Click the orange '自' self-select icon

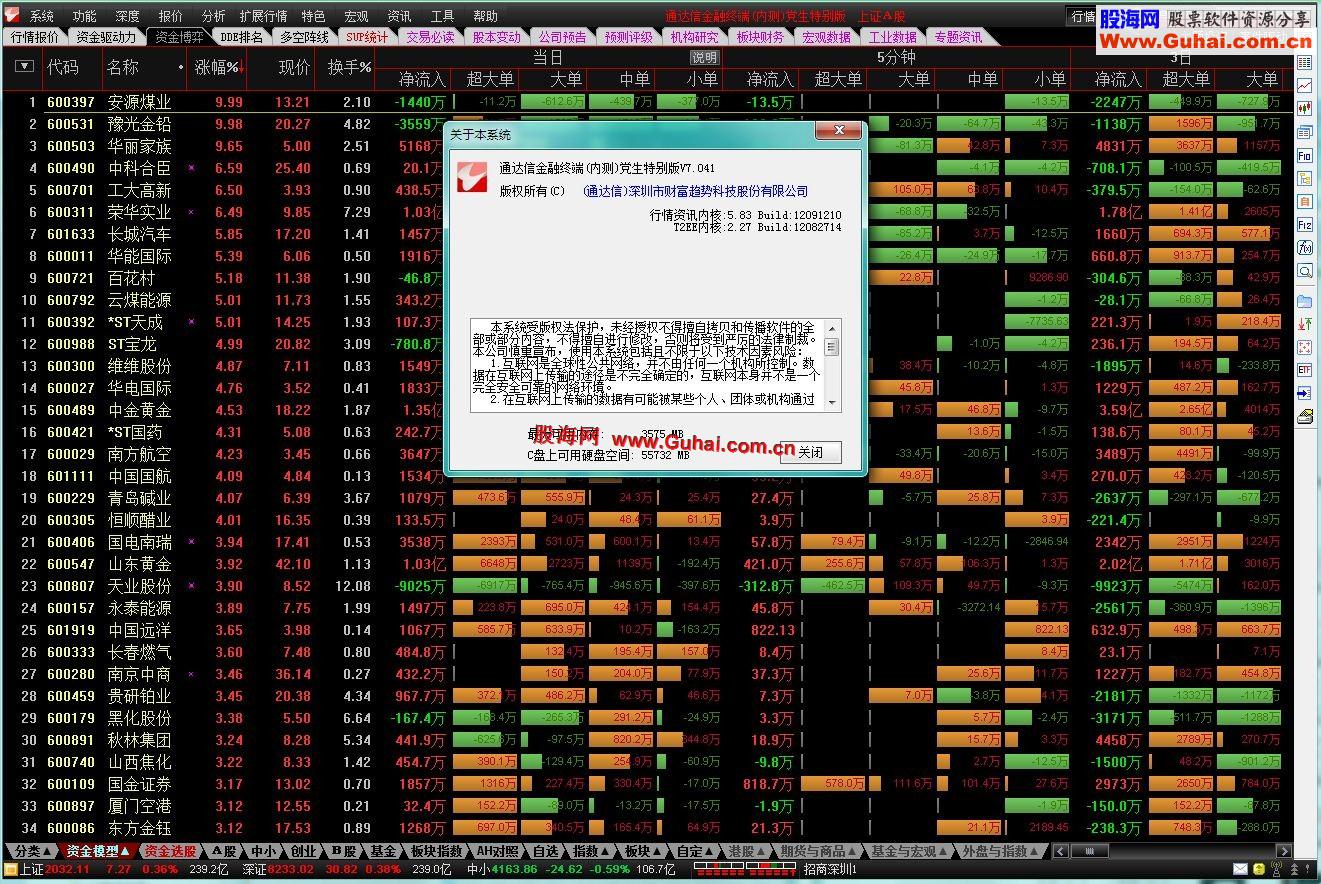coord(1304,202)
